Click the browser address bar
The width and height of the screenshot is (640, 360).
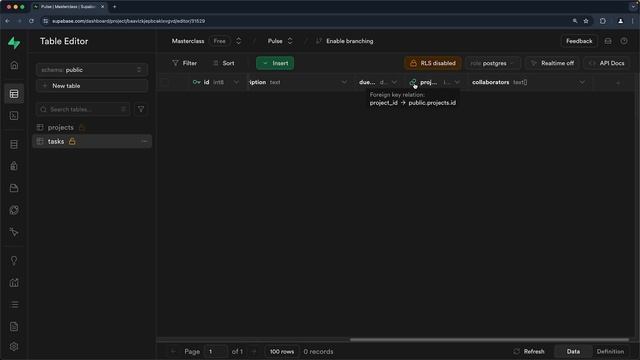pyautogui.click(x=306, y=21)
